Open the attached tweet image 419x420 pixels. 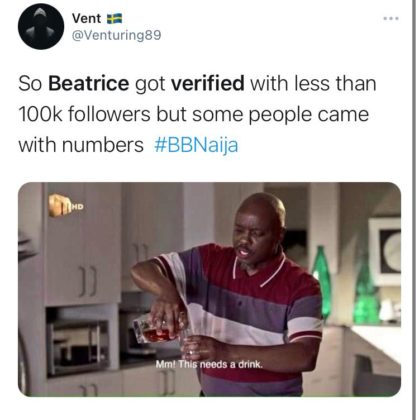pos(209,289)
